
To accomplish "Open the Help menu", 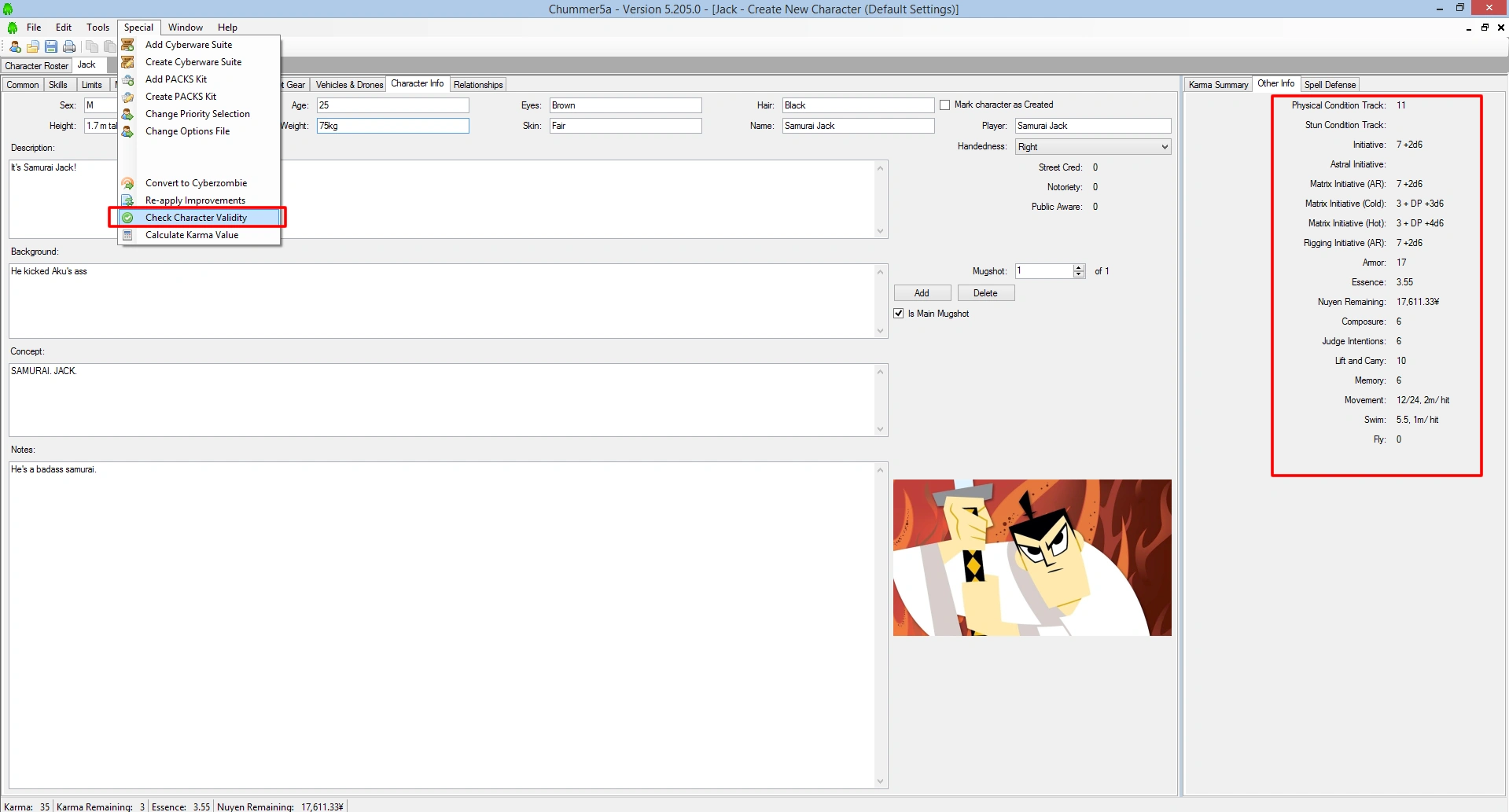I will coord(227,28).
